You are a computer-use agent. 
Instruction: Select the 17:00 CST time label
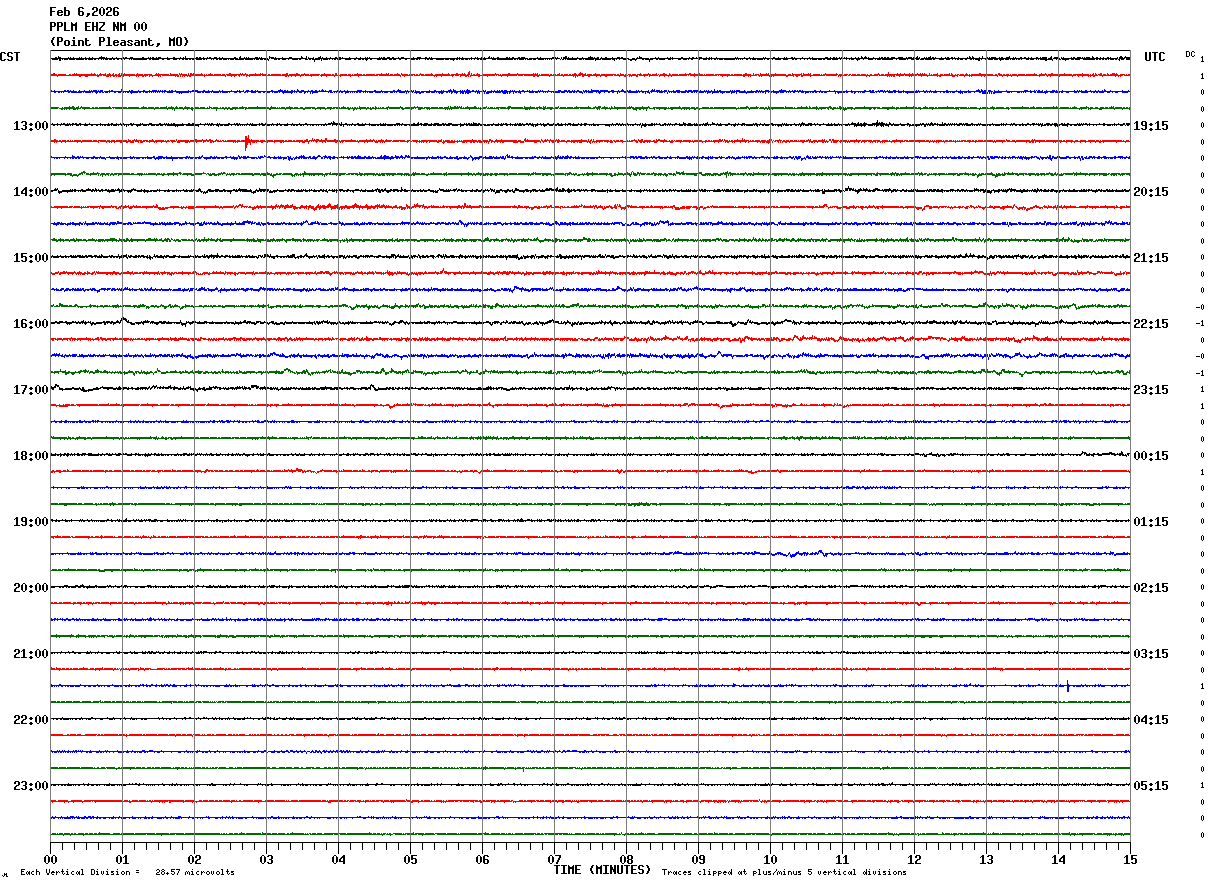click(31, 390)
